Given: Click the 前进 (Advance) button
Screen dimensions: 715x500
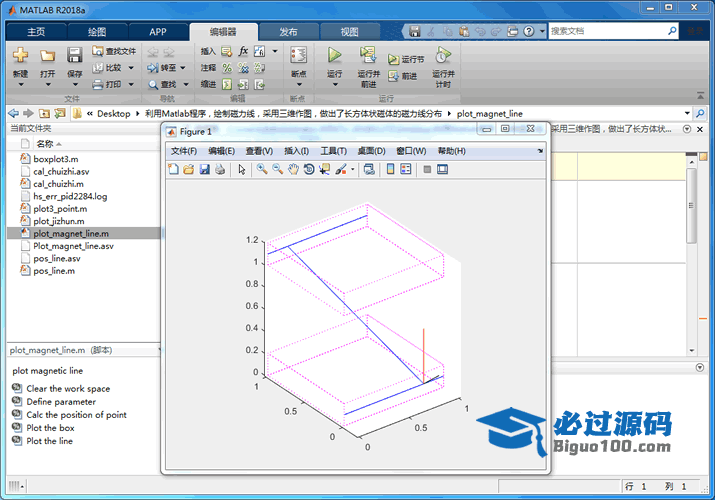Looking at the screenshot, I should pos(403,76).
